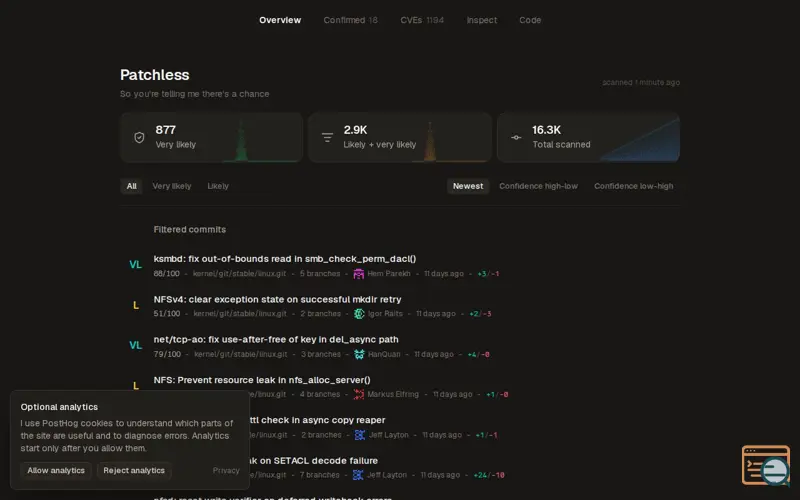Click the filter icon on Likely + very likely card
This screenshot has width=800, height=500.
point(327,137)
